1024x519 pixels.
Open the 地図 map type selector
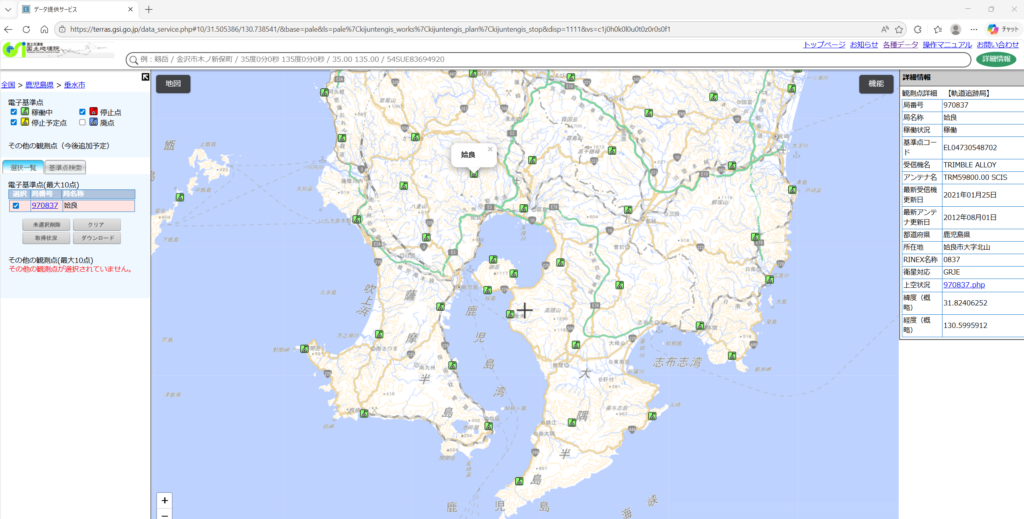coord(173,84)
